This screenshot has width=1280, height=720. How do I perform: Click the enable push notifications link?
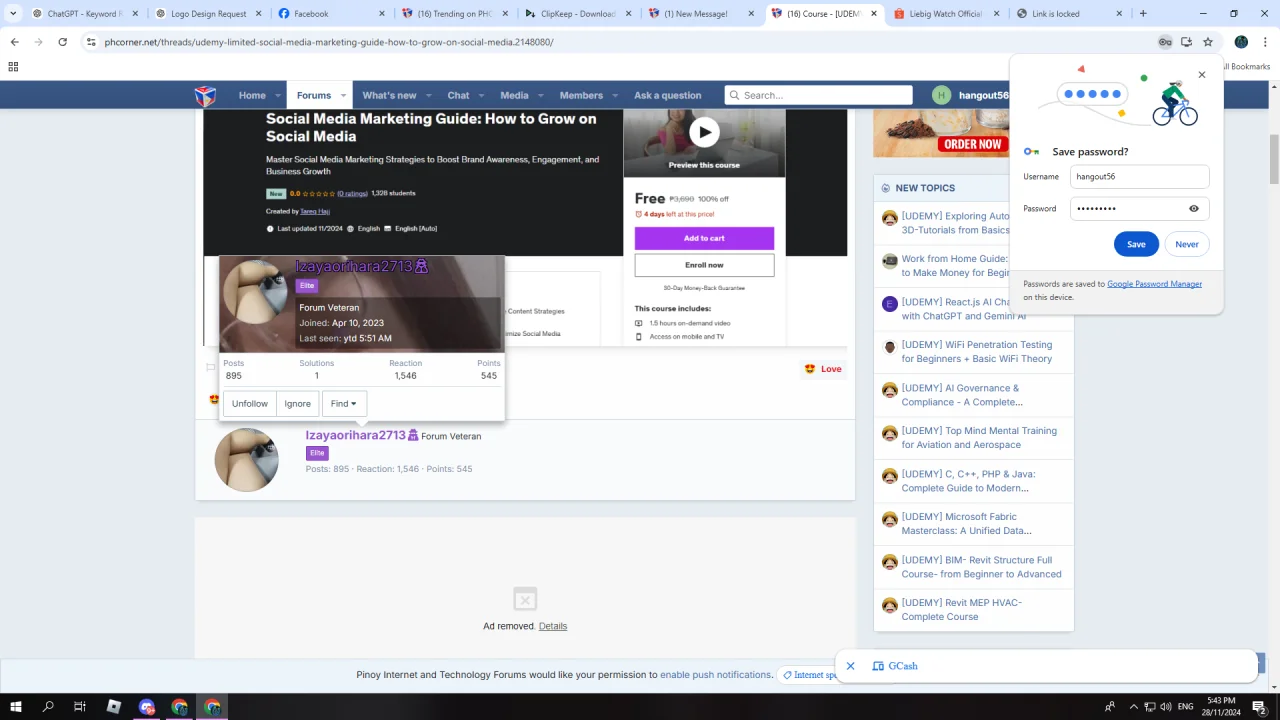(x=715, y=675)
